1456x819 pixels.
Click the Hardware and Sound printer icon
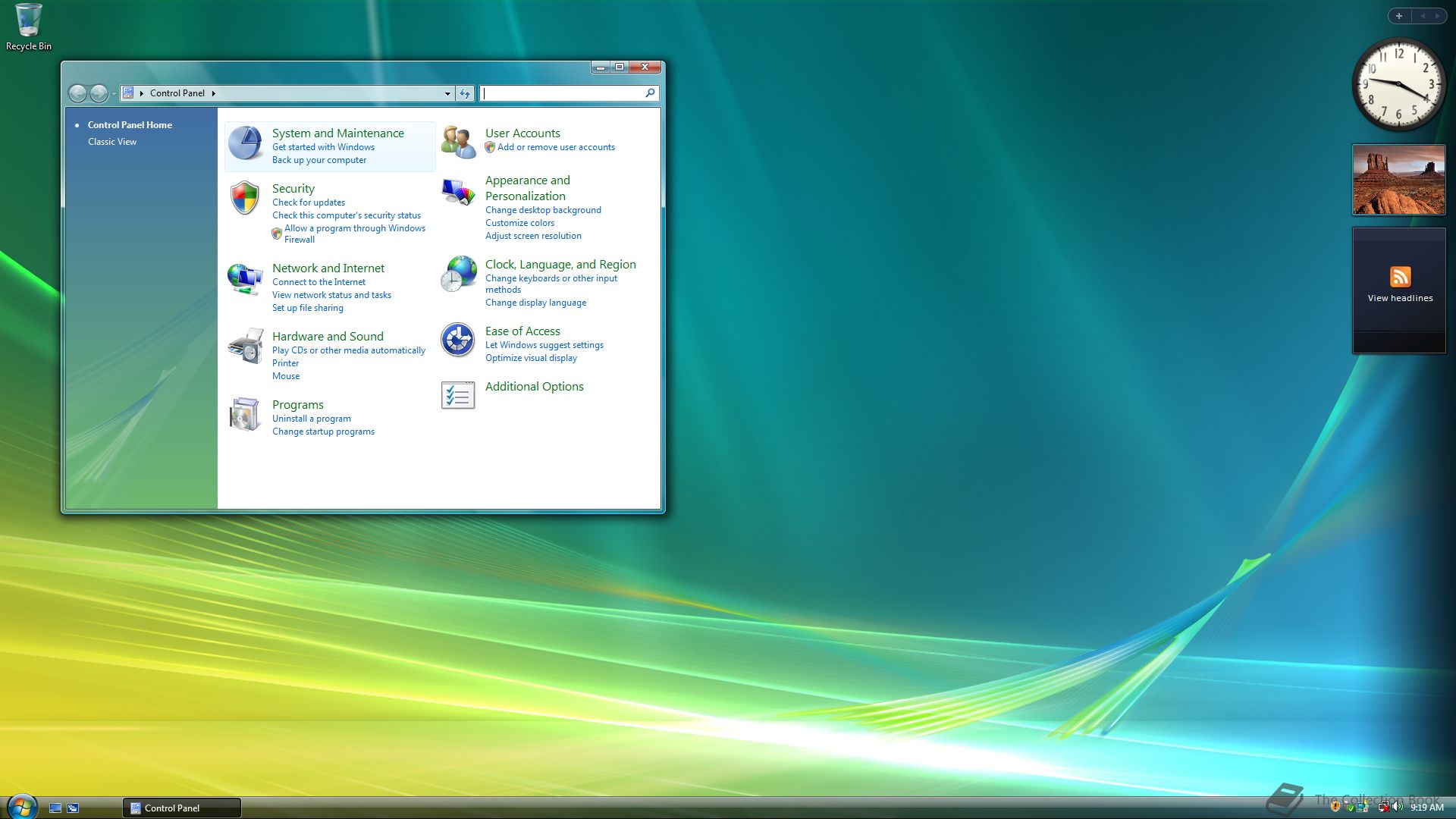click(245, 347)
